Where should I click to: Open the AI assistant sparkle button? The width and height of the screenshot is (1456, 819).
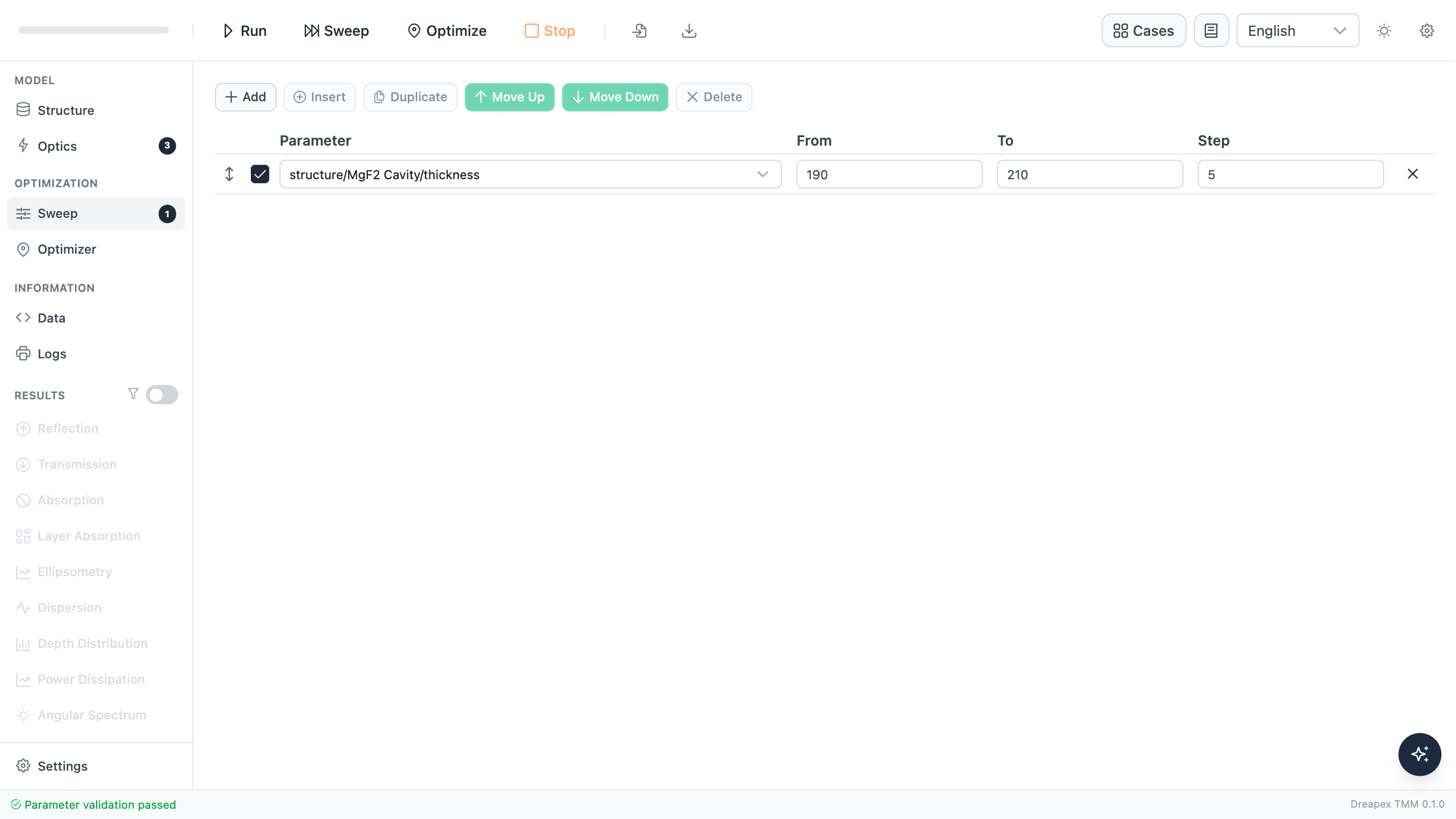pyautogui.click(x=1420, y=754)
